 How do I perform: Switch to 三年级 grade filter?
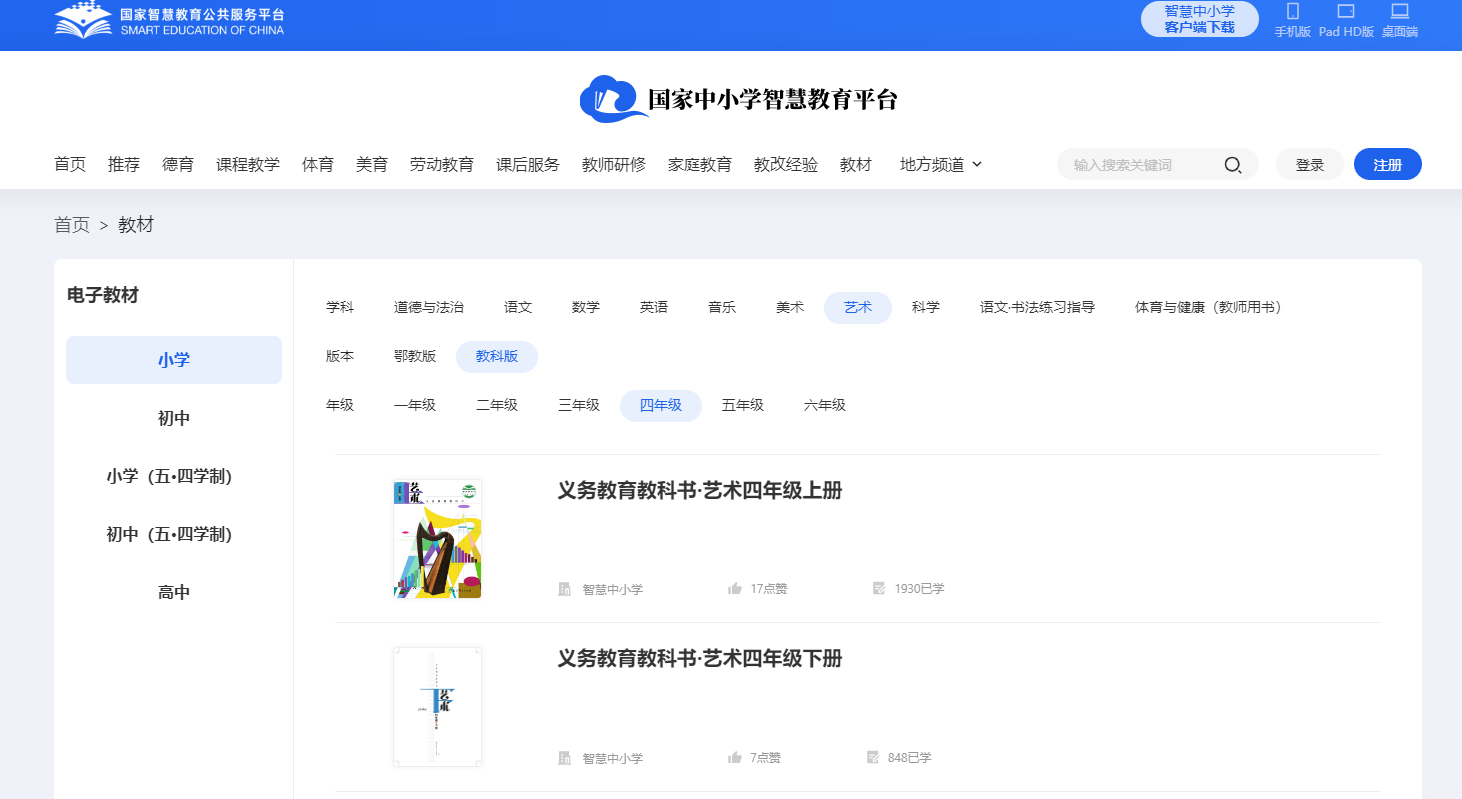click(579, 405)
